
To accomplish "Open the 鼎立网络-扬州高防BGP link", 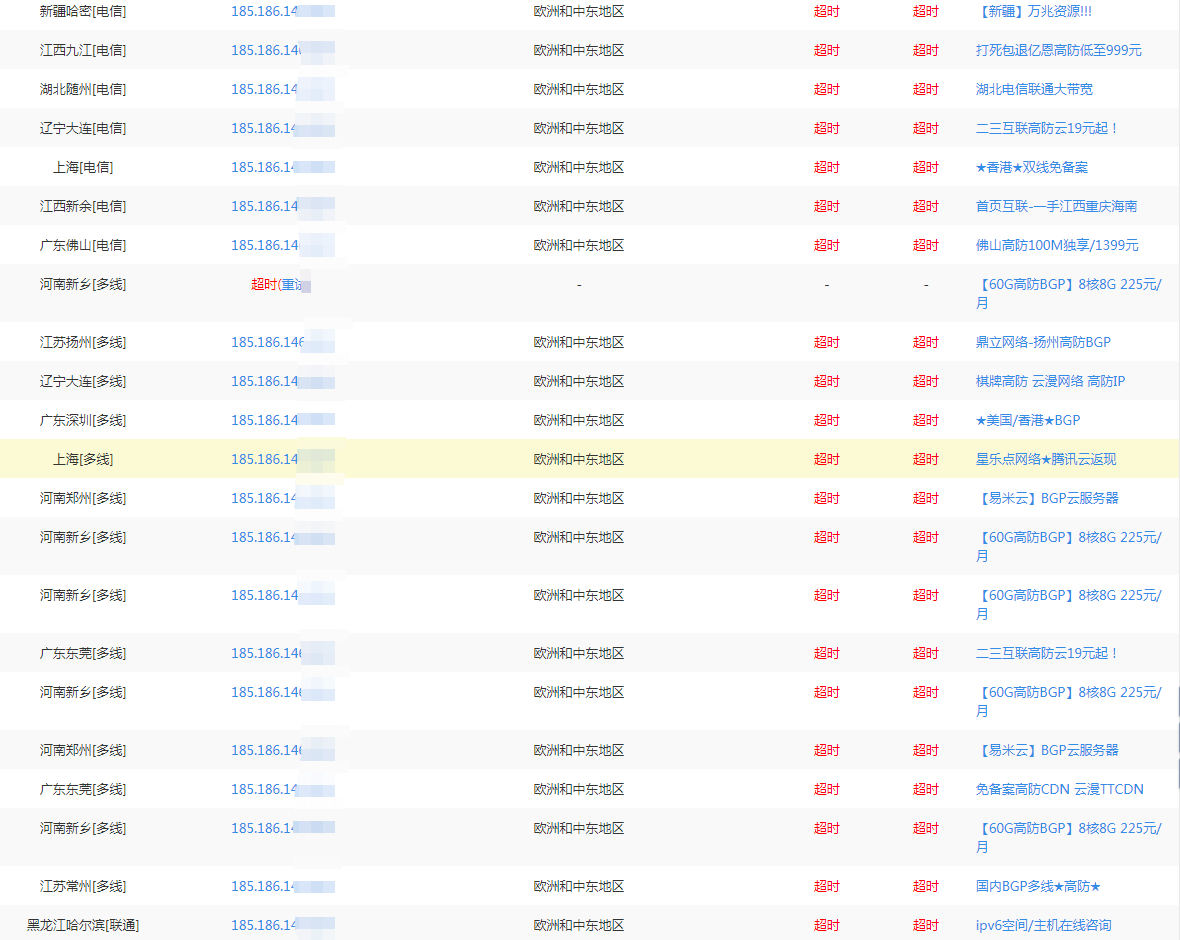I will tap(1043, 342).
